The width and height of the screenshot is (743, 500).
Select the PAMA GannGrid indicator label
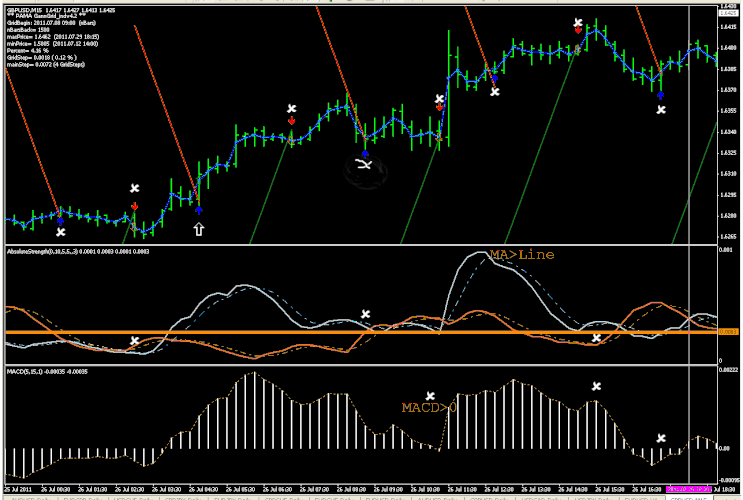pyautogui.click(x=47, y=16)
